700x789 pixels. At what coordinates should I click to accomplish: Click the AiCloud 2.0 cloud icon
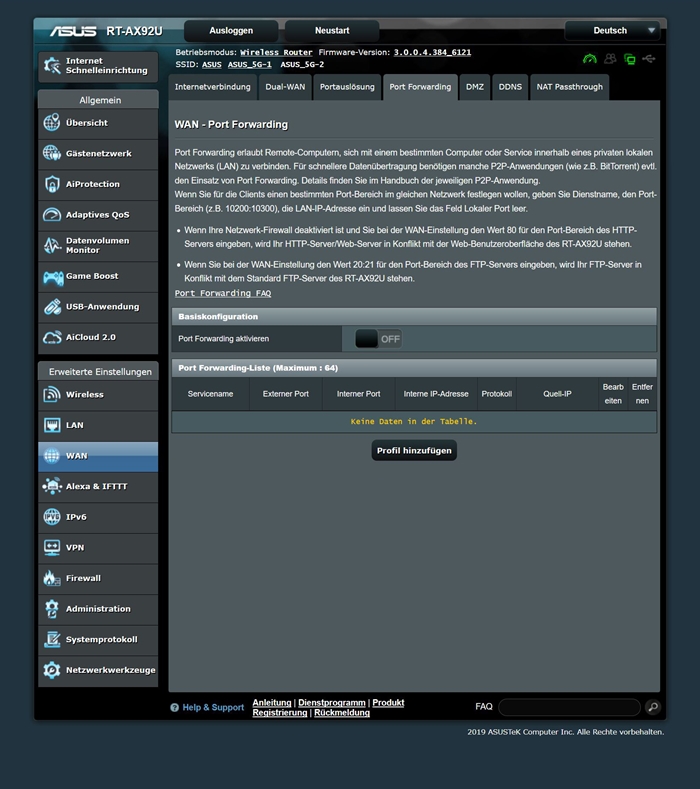(x=52, y=338)
